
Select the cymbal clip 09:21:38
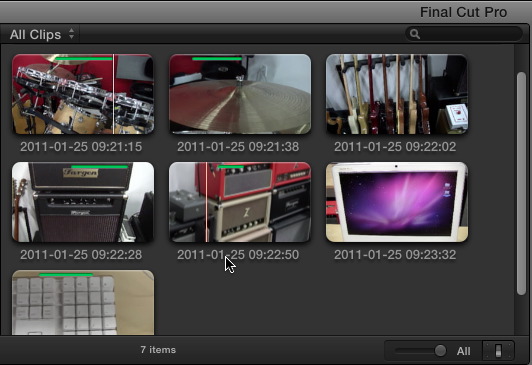pyautogui.click(x=240, y=94)
